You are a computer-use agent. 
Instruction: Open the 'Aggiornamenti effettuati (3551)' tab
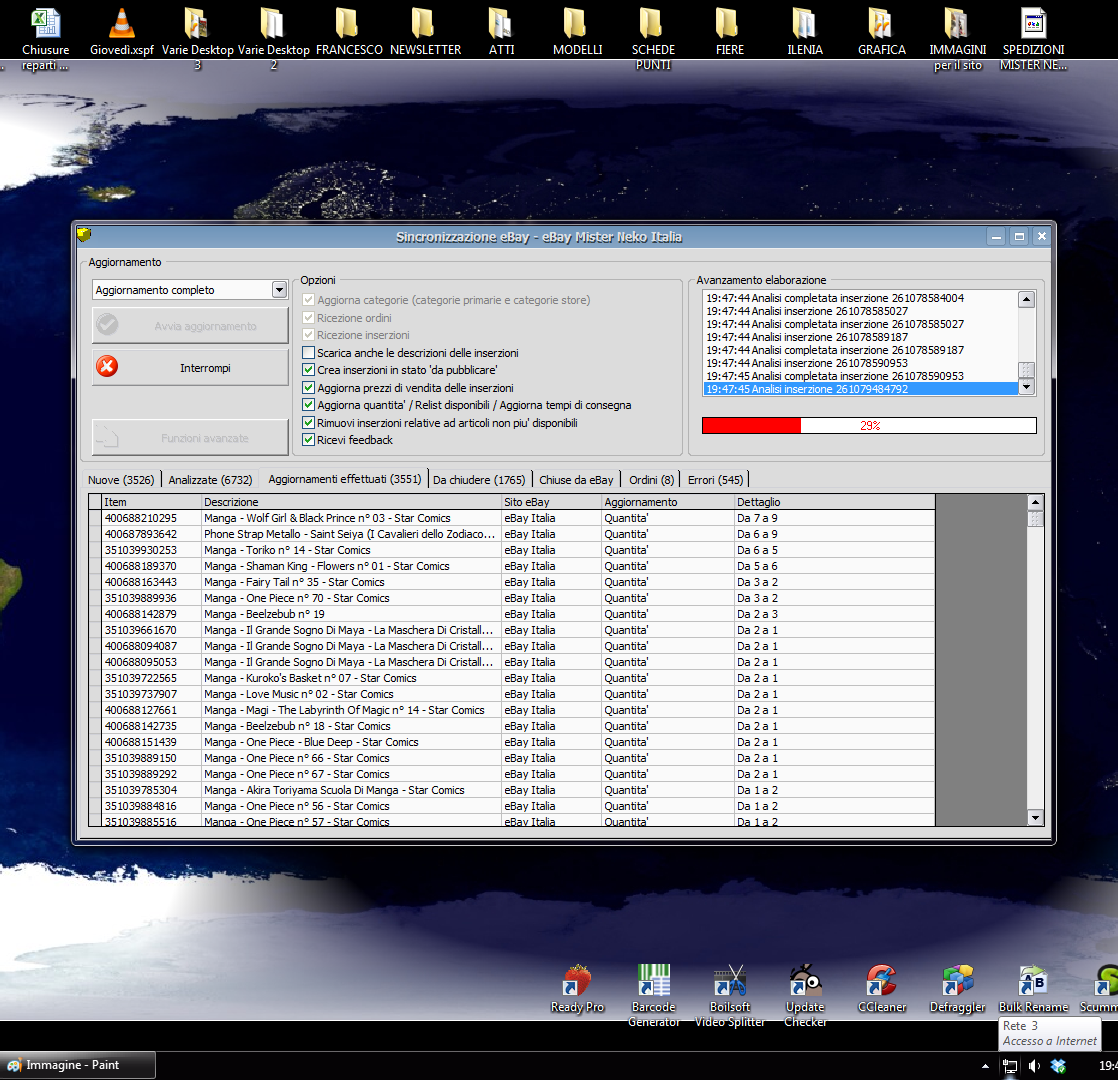tap(344, 479)
